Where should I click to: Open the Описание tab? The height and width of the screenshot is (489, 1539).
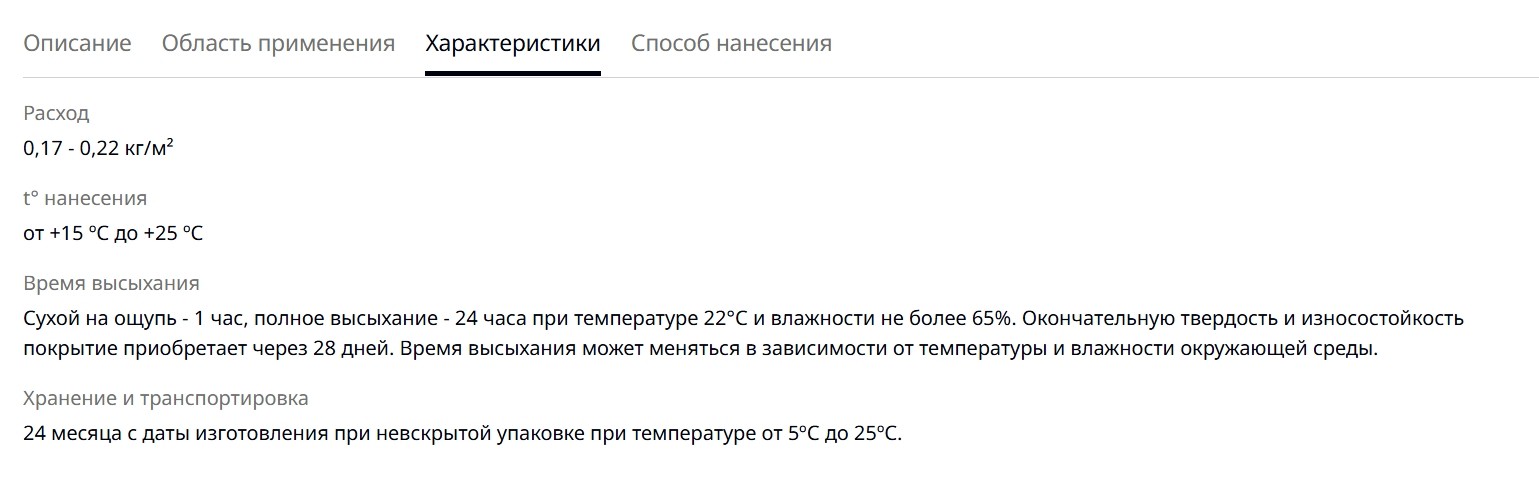77,43
